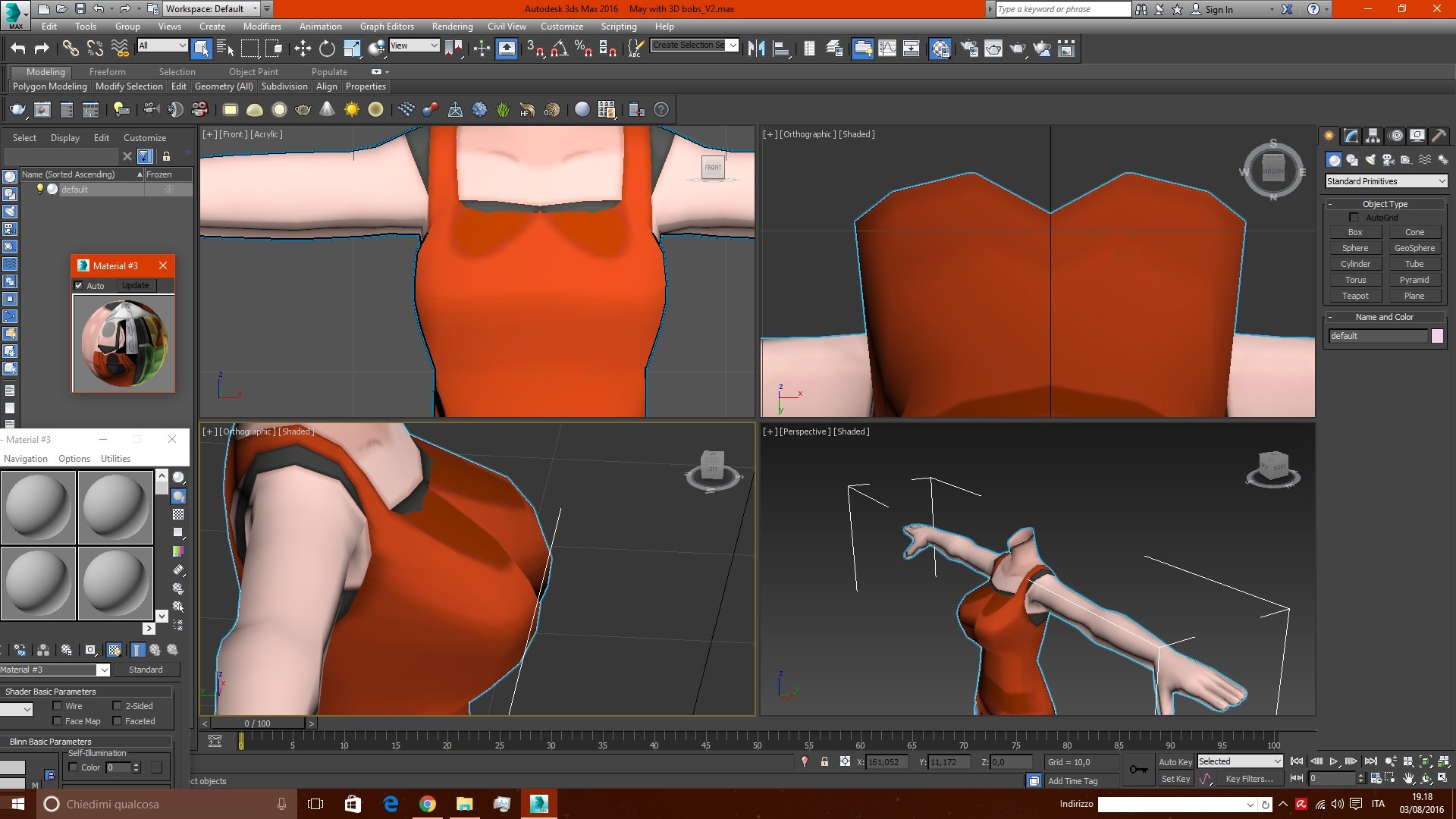
Task: Click the Render Production teapot icon
Action: (1018, 49)
